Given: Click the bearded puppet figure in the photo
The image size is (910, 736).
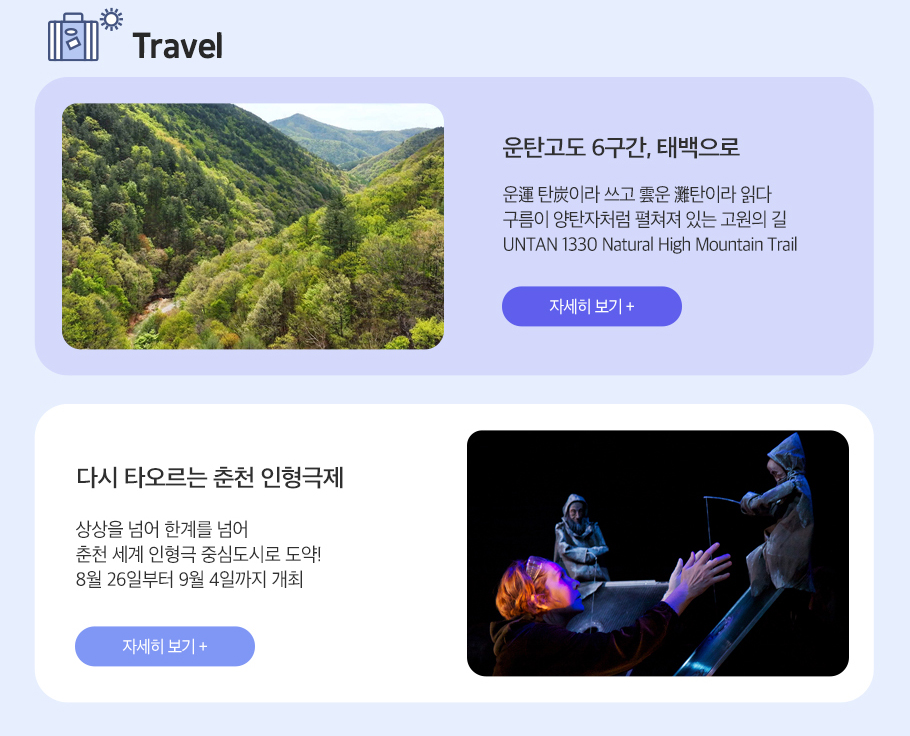Looking at the screenshot, I should (579, 535).
